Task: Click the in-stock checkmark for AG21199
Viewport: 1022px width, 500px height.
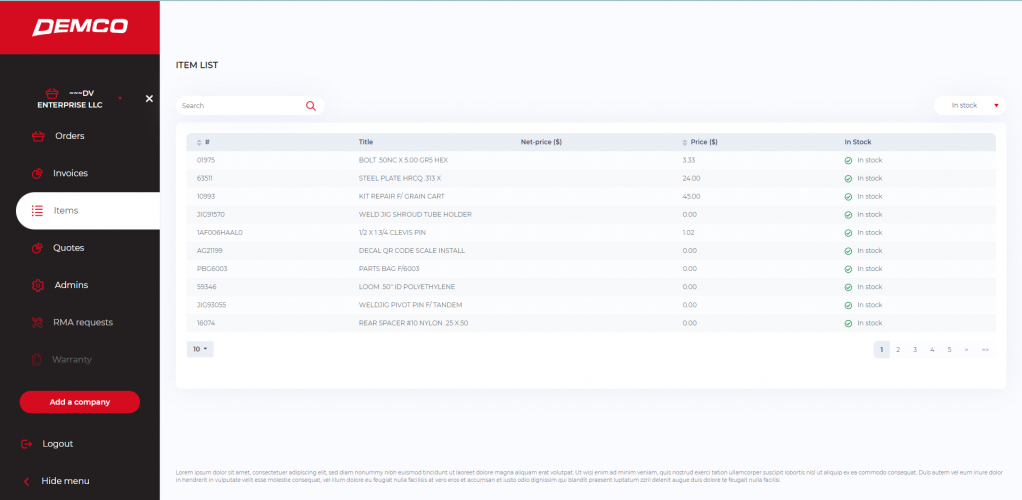Action: (x=848, y=251)
